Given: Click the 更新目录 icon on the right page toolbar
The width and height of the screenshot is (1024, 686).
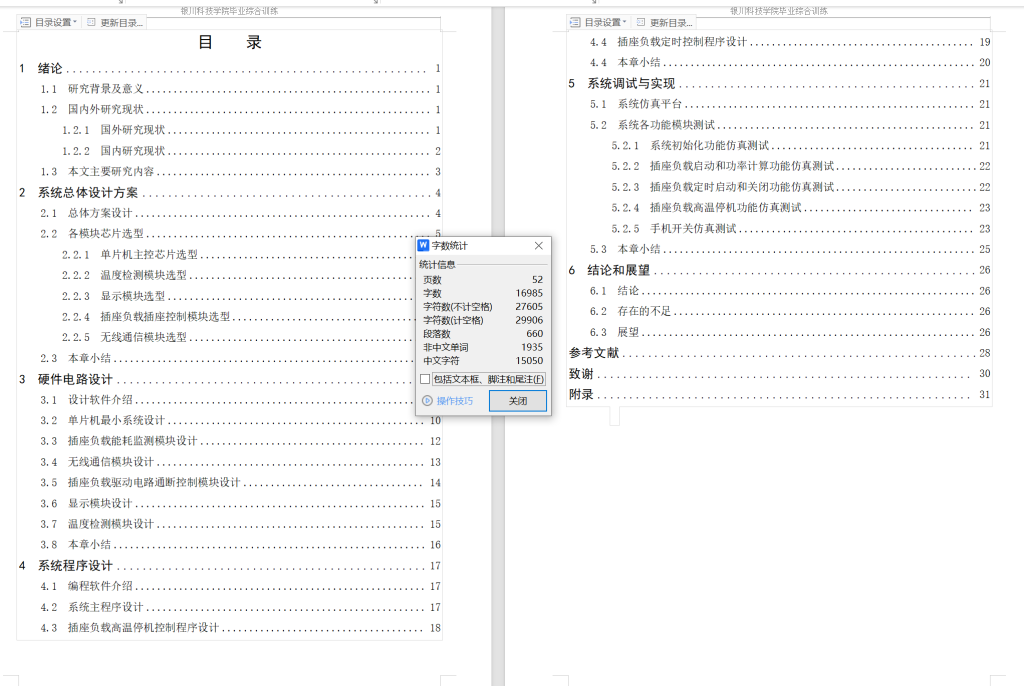Looking at the screenshot, I should [x=640, y=21].
